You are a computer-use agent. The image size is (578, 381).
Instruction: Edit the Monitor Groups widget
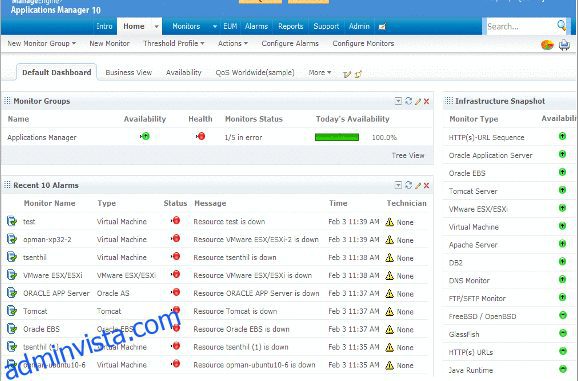click(418, 101)
